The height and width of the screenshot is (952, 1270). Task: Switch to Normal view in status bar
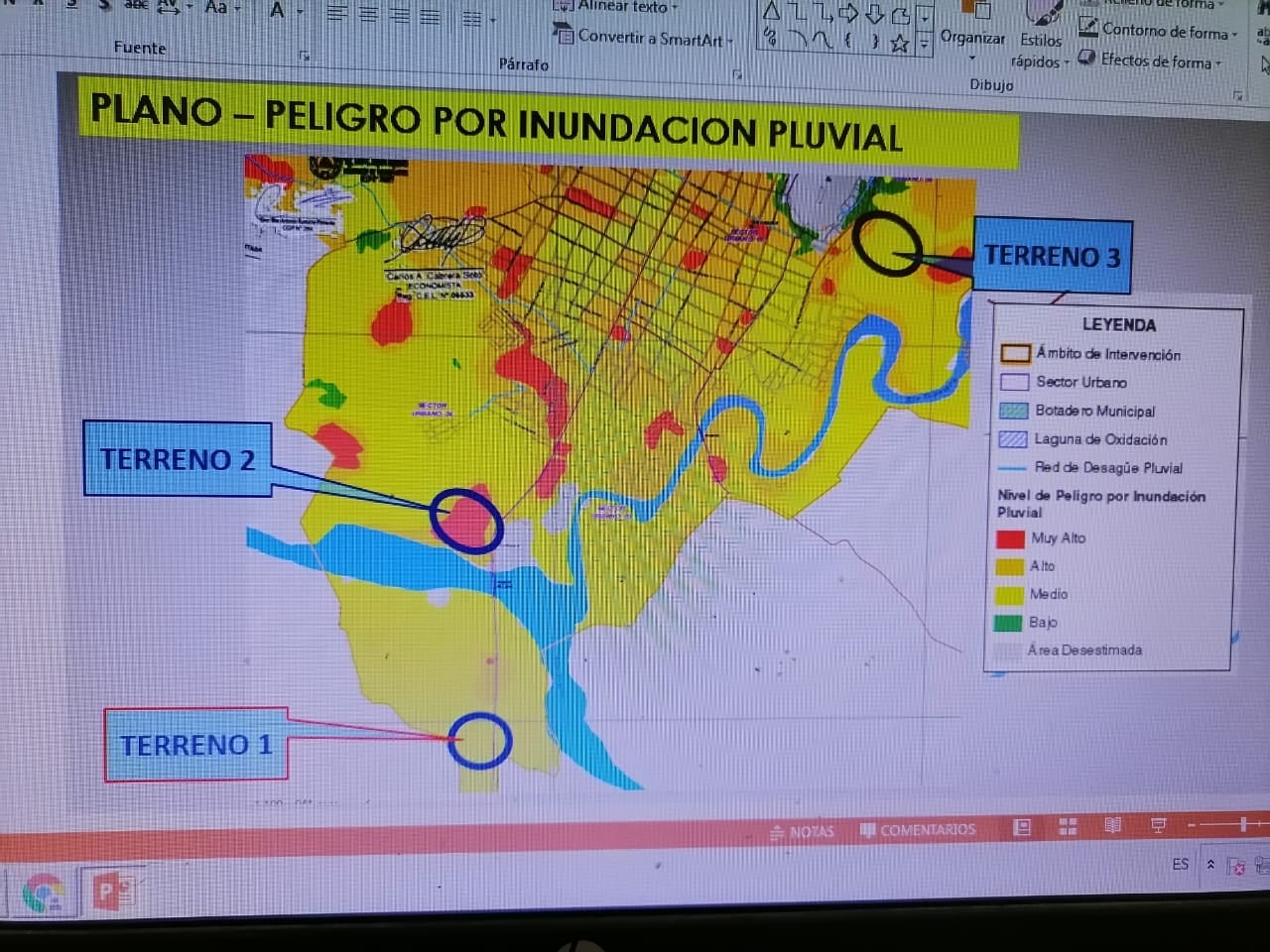click(x=1022, y=827)
